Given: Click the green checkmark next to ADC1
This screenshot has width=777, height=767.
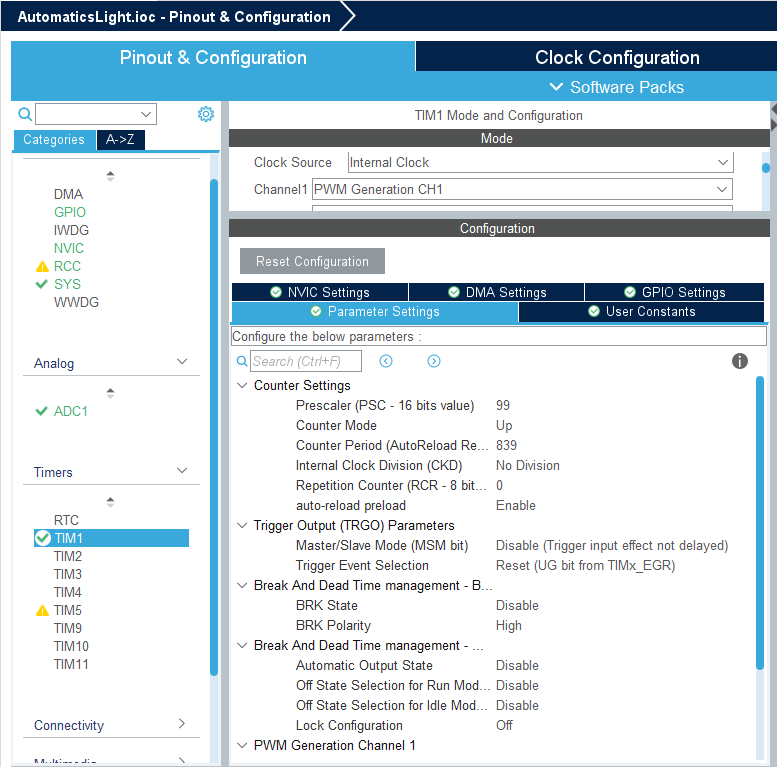Looking at the screenshot, I should (42, 411).
